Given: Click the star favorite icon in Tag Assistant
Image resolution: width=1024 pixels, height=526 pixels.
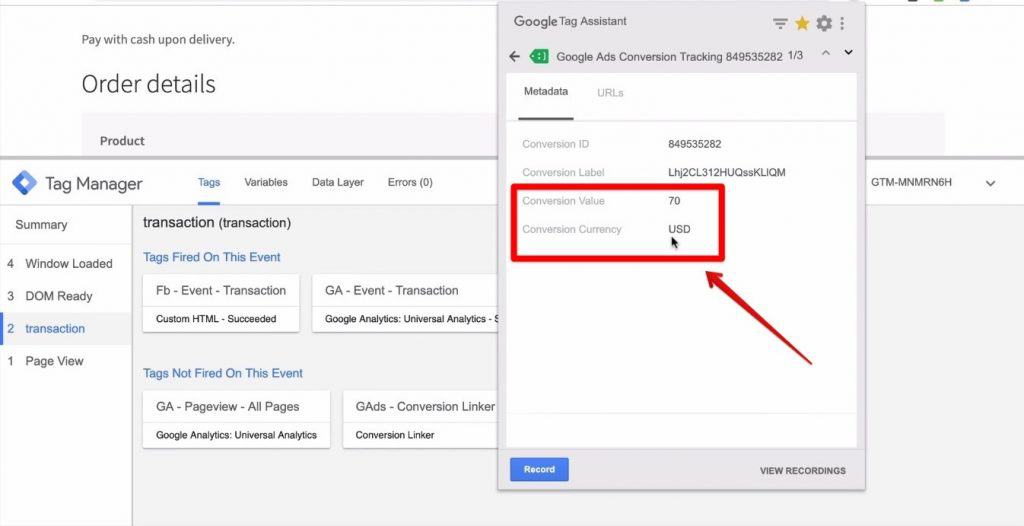Looking at the screenshot, I should tap(802, 24).
